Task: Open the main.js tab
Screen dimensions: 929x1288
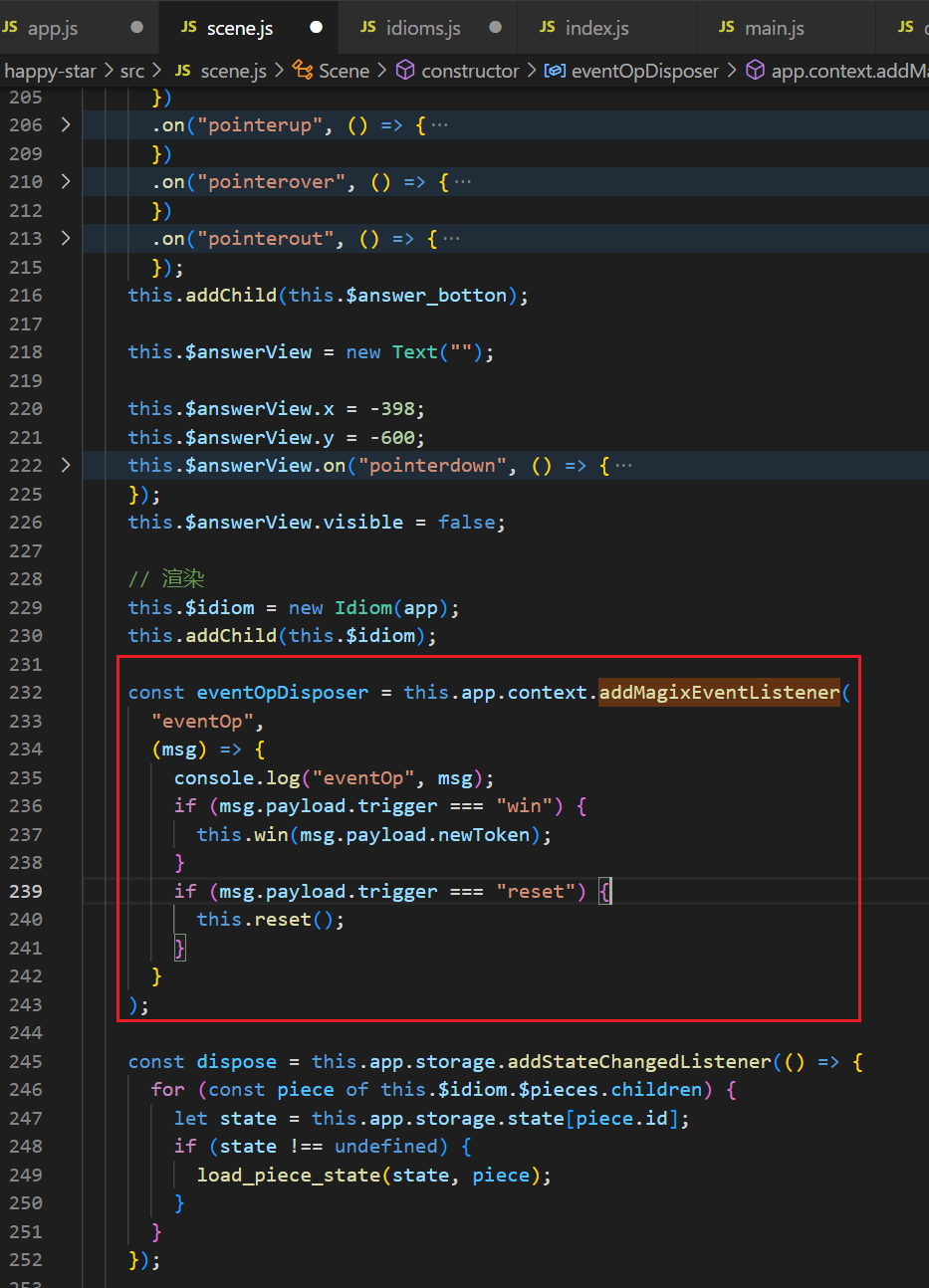Action: tap(774, 28)
